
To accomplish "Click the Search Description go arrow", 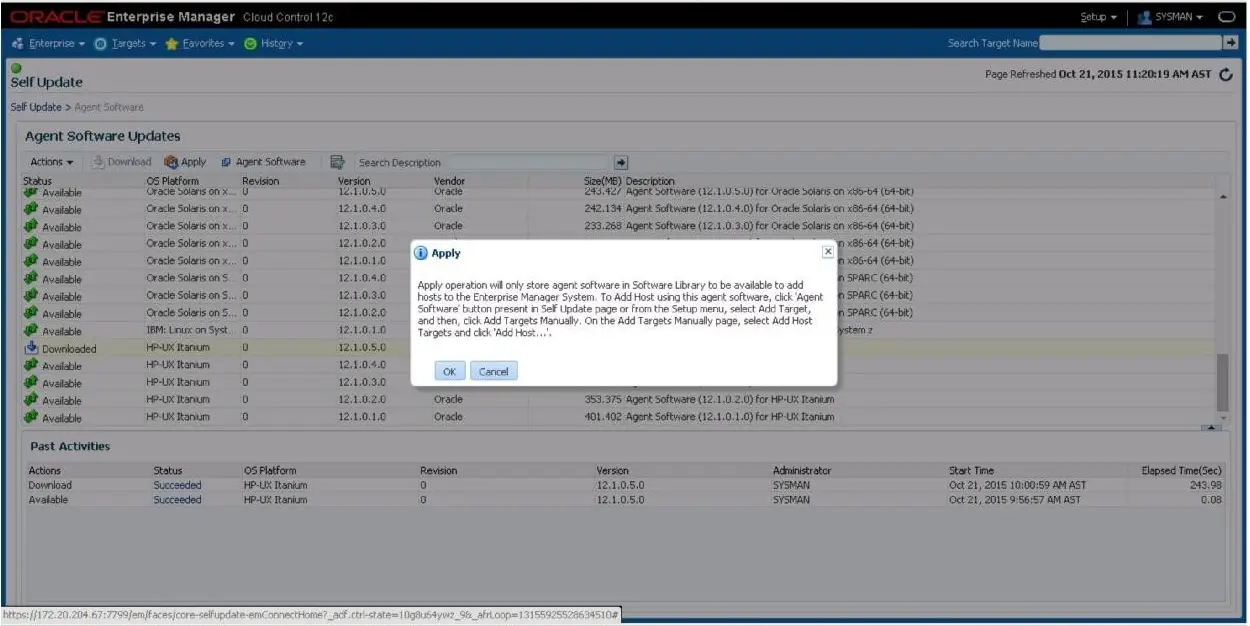I will click(x=620, y=162).
